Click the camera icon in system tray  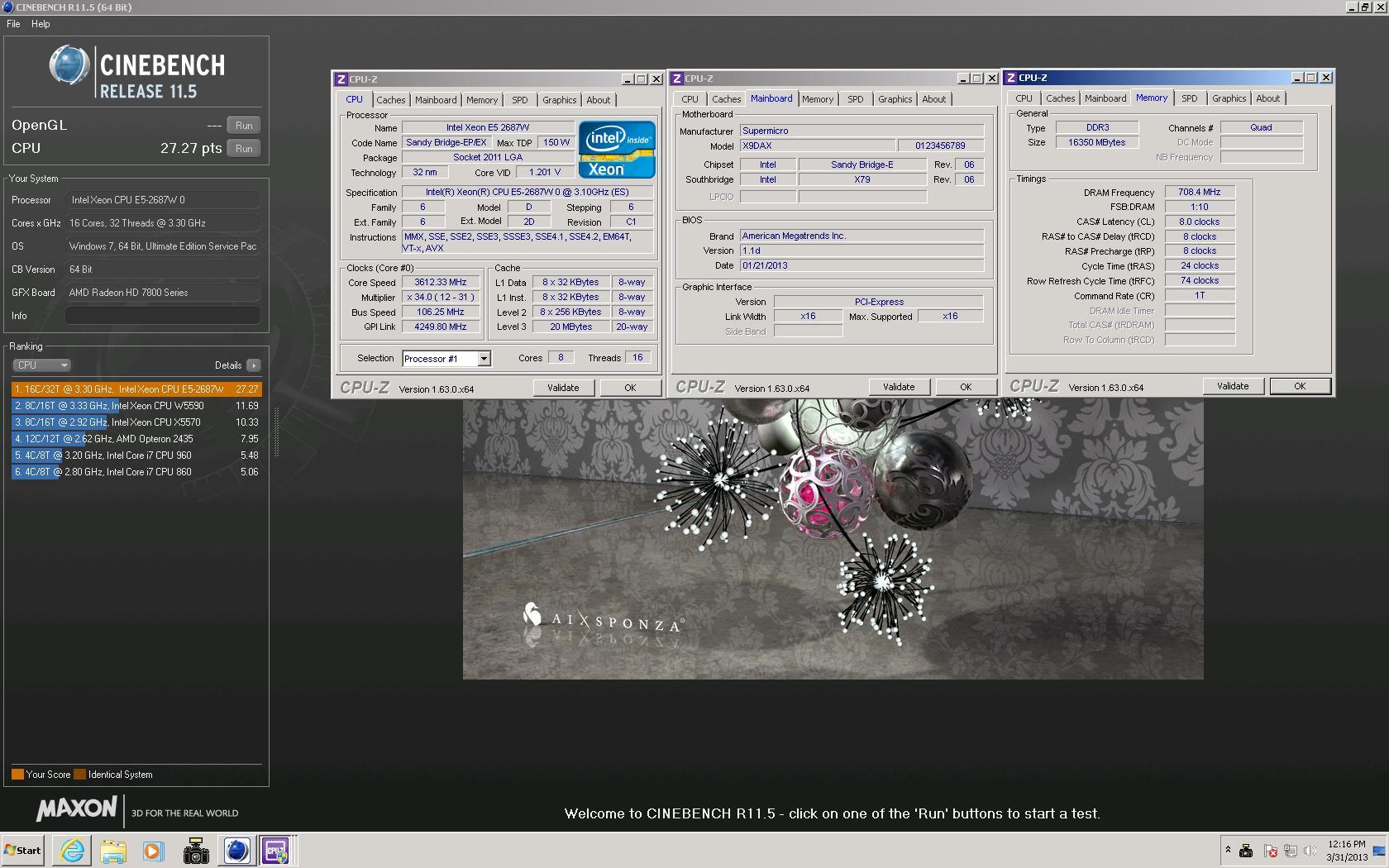(1246, 851)
